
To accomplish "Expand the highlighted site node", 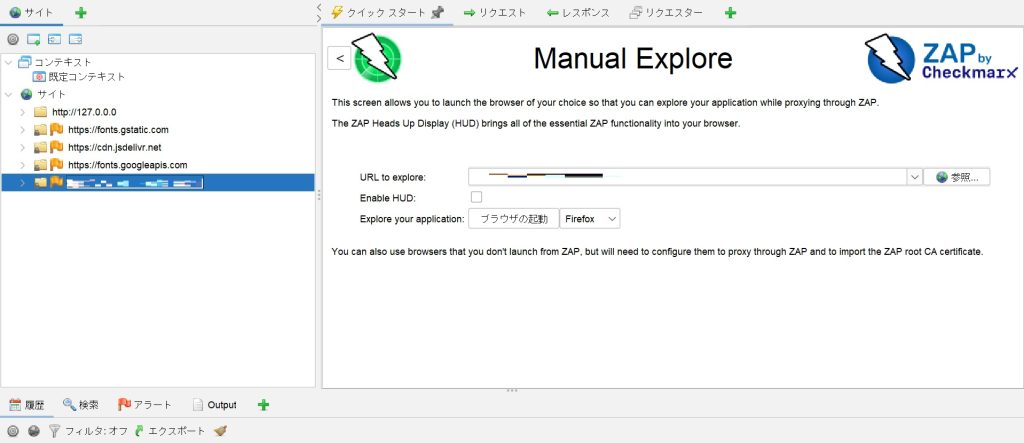I will (x=22, y=182).
